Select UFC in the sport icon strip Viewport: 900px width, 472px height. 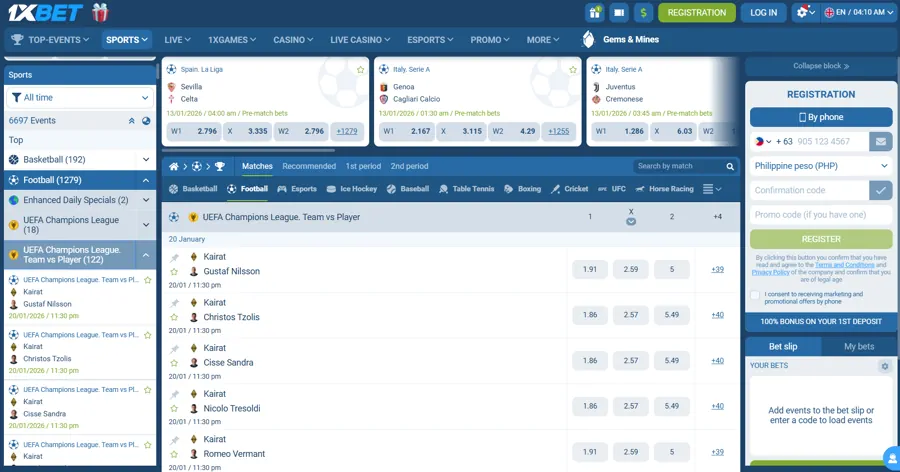[612, 189]
